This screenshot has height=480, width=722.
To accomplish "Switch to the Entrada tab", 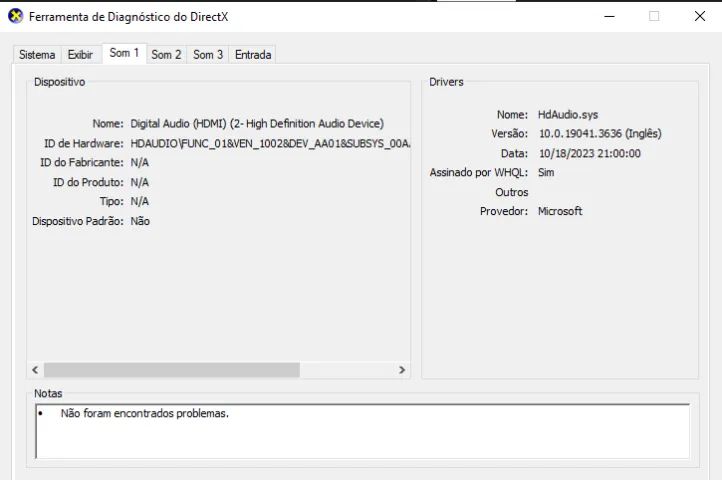I will 253,54.
